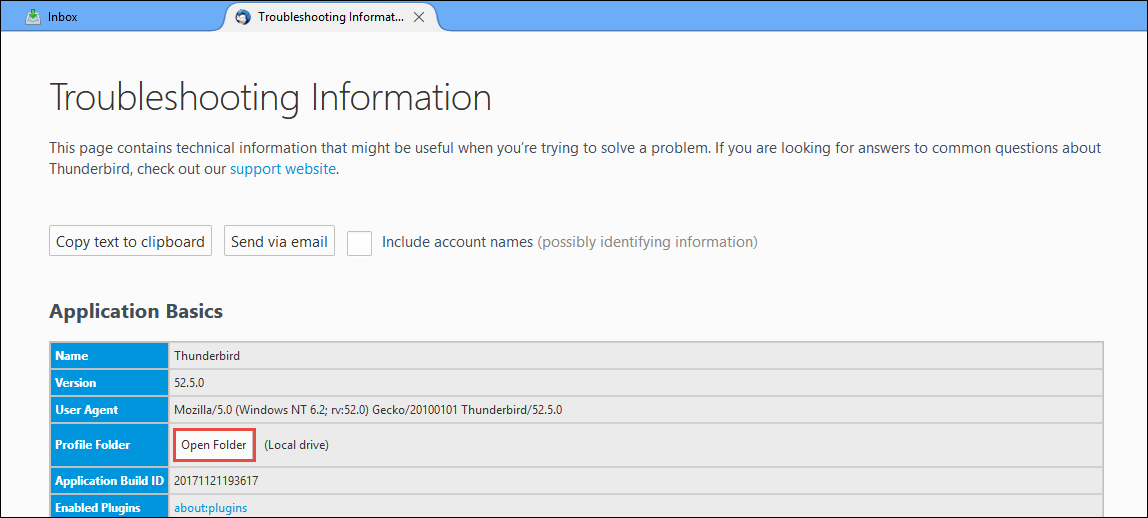Screen dimensions: 1148x518
Task: Click the Inbox tab download icon
Action: (x=32, y=17)
